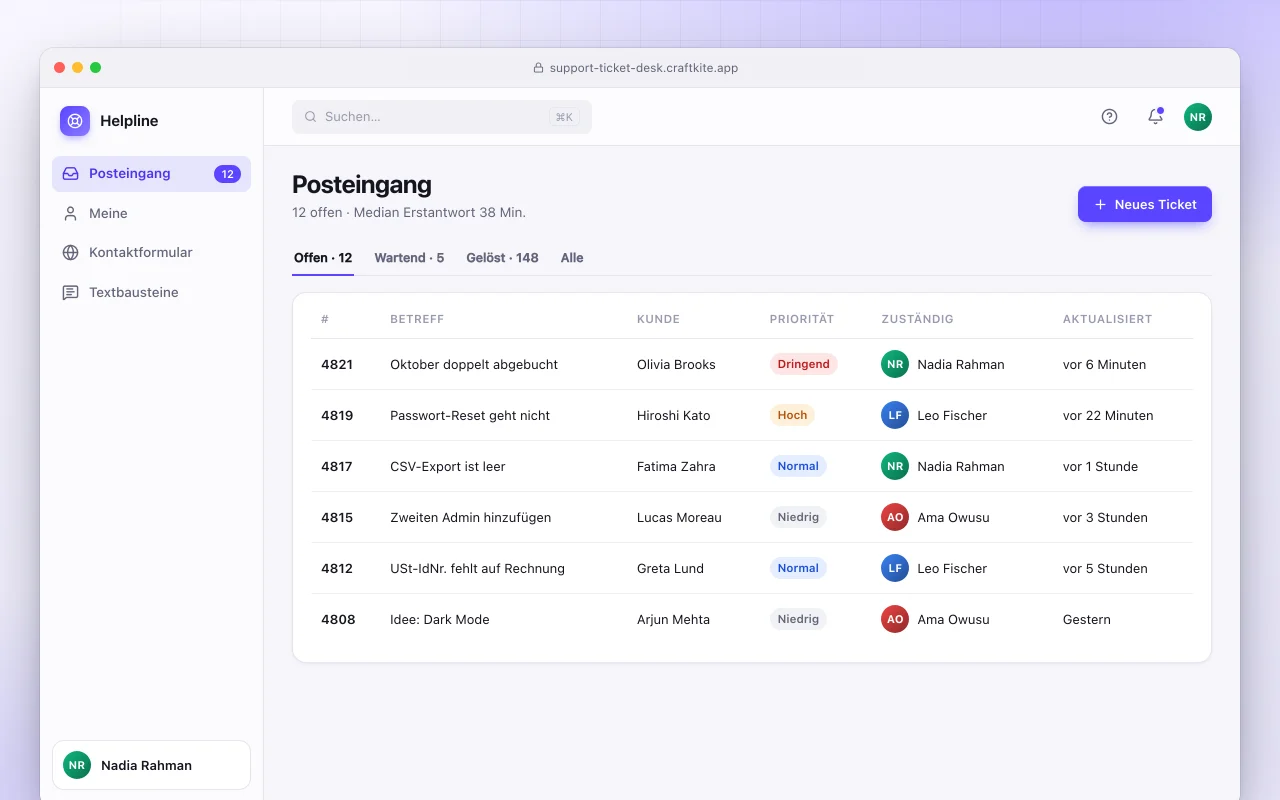Click the Dringend priority badge
Viewport: 1280px width, 800px height.
tap(804, 364)
